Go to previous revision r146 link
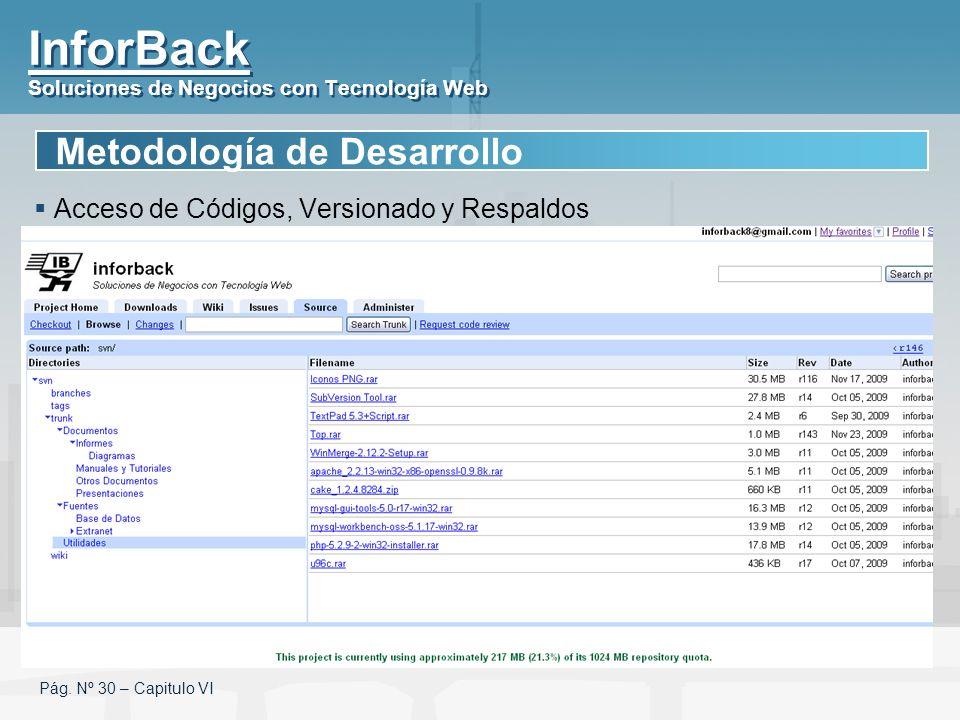The height and width of the screenshot is (720, 960). click(x=907, y=348)
